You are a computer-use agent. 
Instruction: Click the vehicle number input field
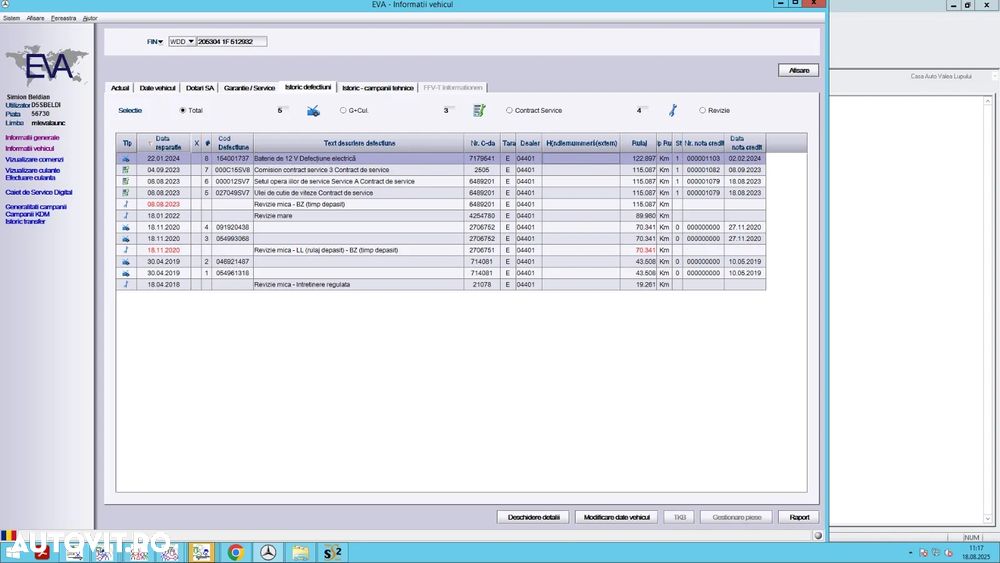click(232, 41)
